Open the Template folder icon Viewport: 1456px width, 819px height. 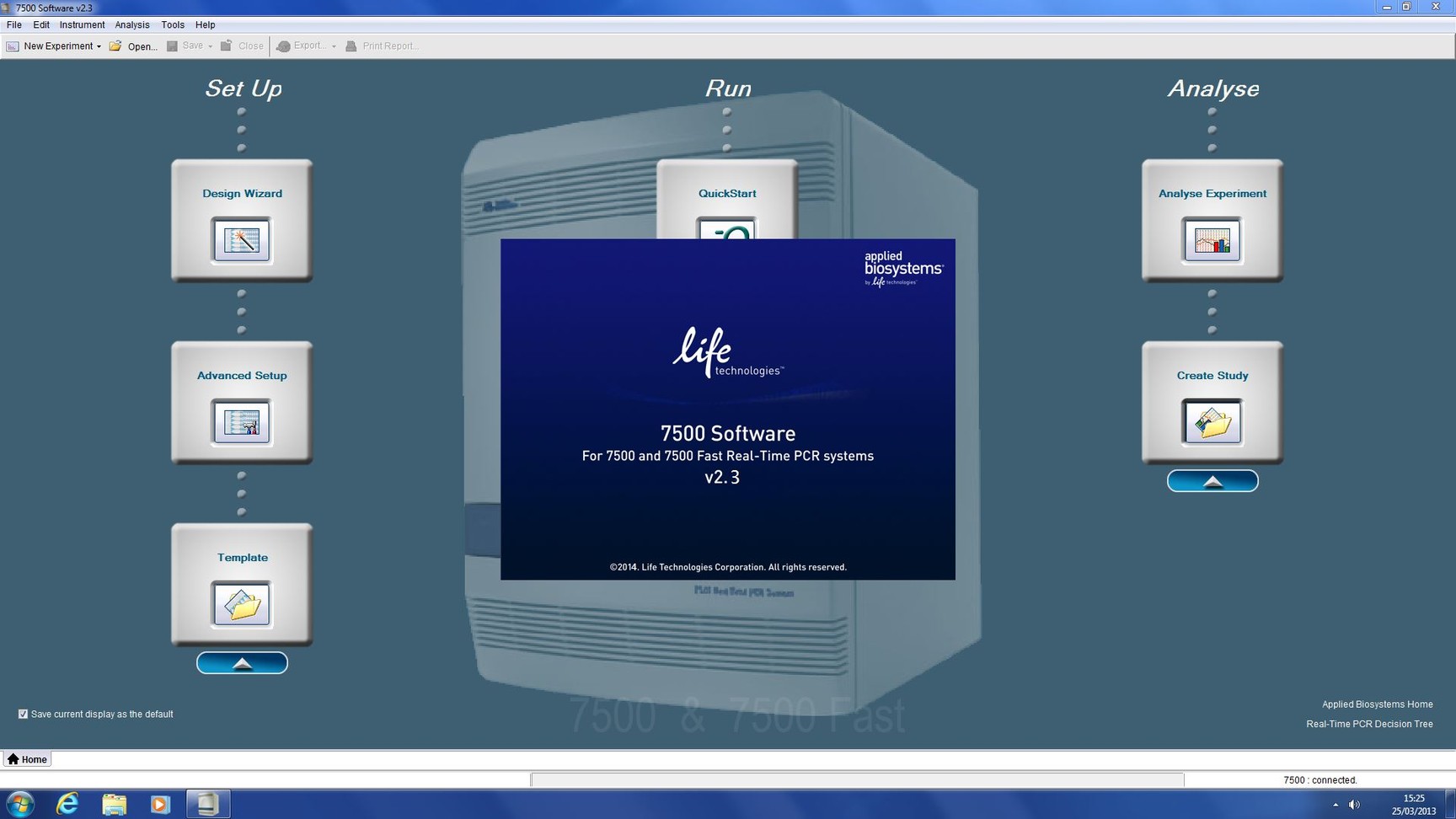click(242, 604)
